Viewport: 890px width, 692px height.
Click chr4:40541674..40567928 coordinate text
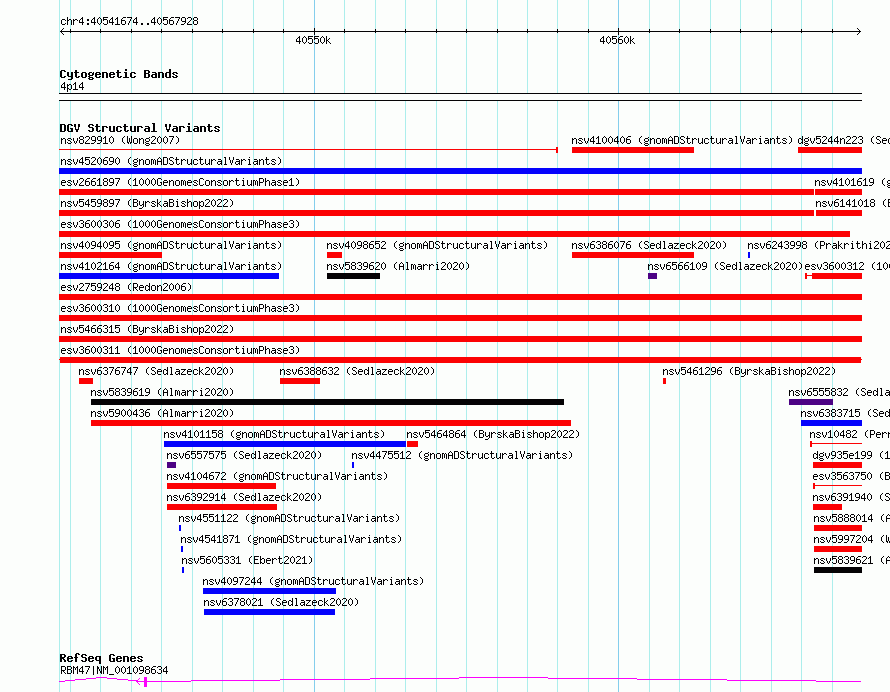pos(129,21)
